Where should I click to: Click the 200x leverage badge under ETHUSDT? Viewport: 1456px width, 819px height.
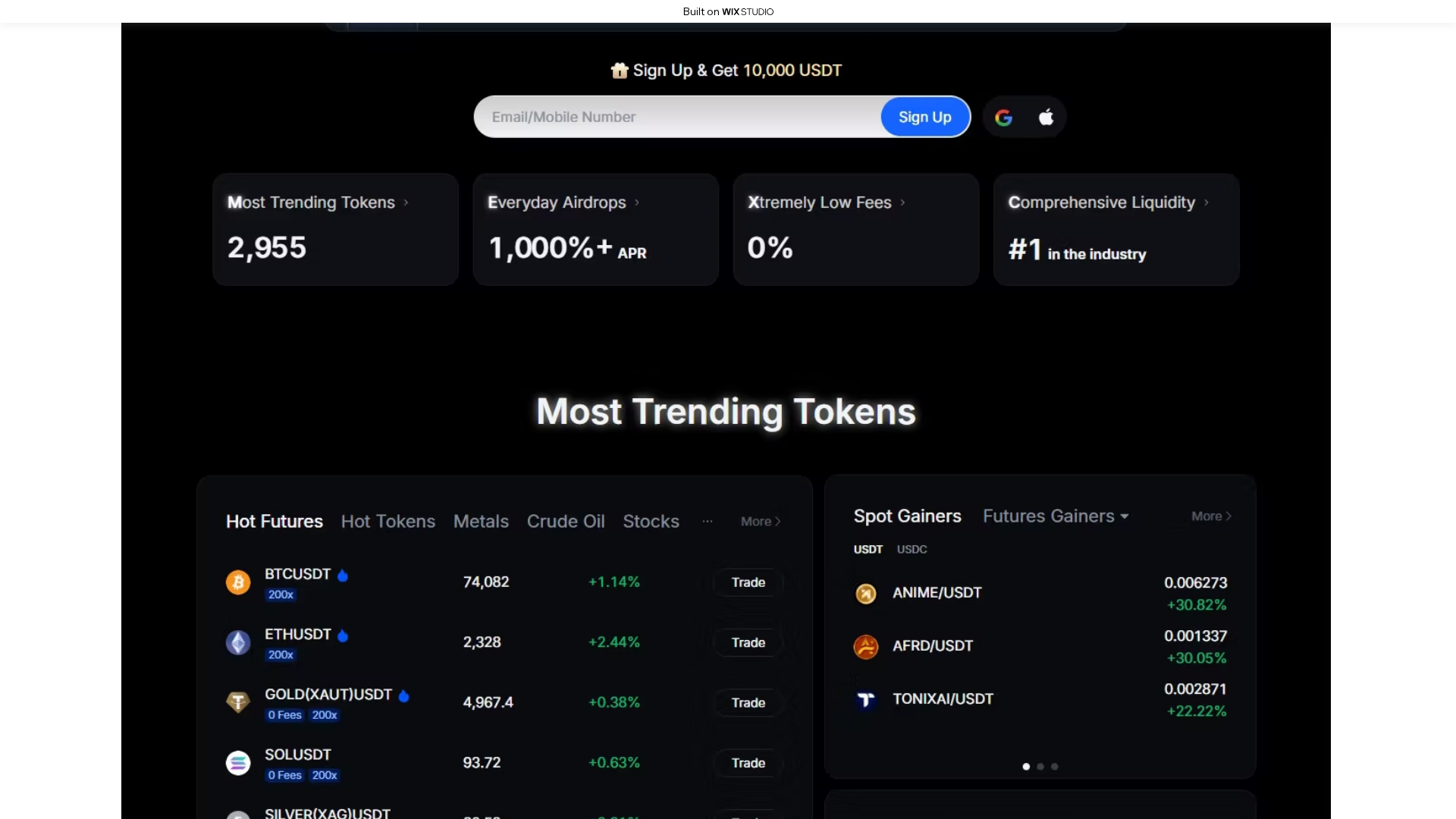(x=281, y=655)
